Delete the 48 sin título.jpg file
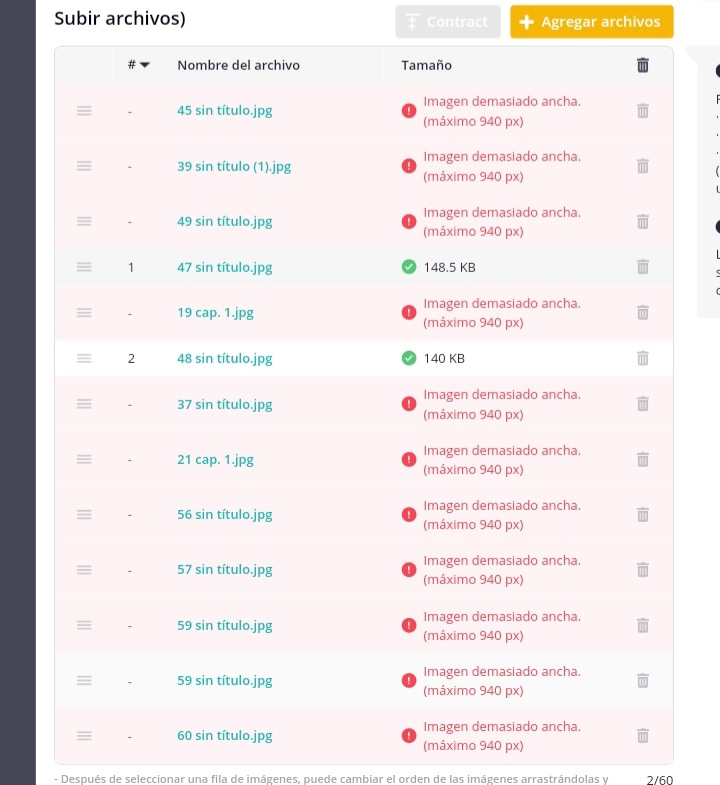Screen dimensions: 720x785 (x=643, y=358)
